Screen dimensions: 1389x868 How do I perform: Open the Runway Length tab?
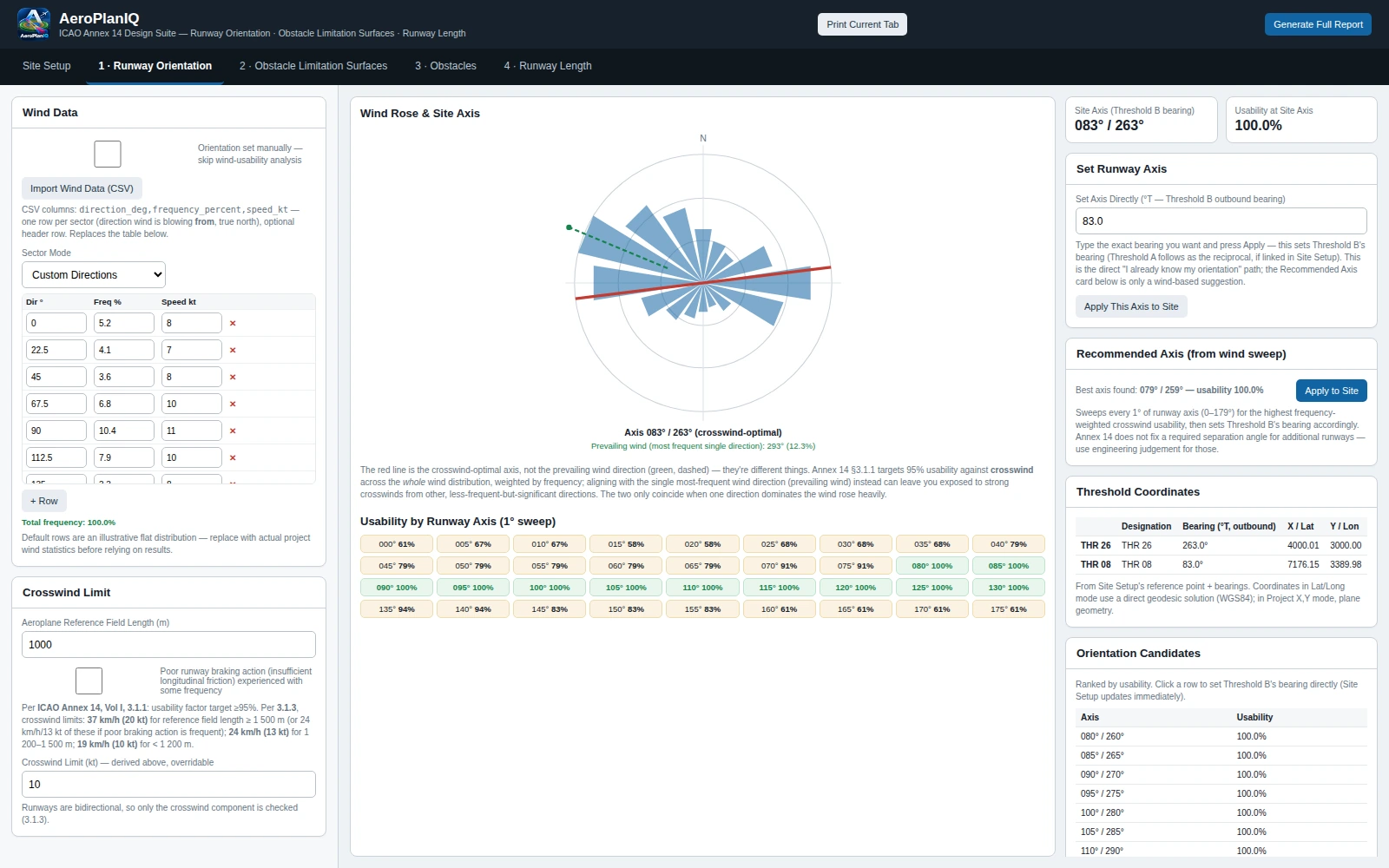click(548, 66)
